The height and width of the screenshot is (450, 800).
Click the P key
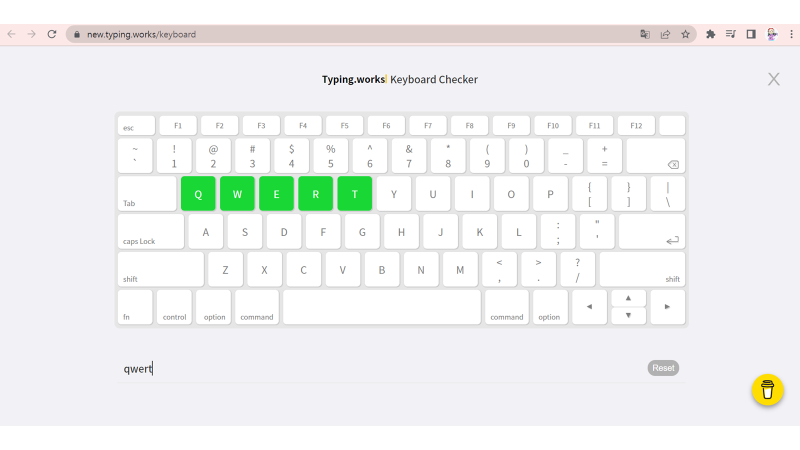point(550,194)
